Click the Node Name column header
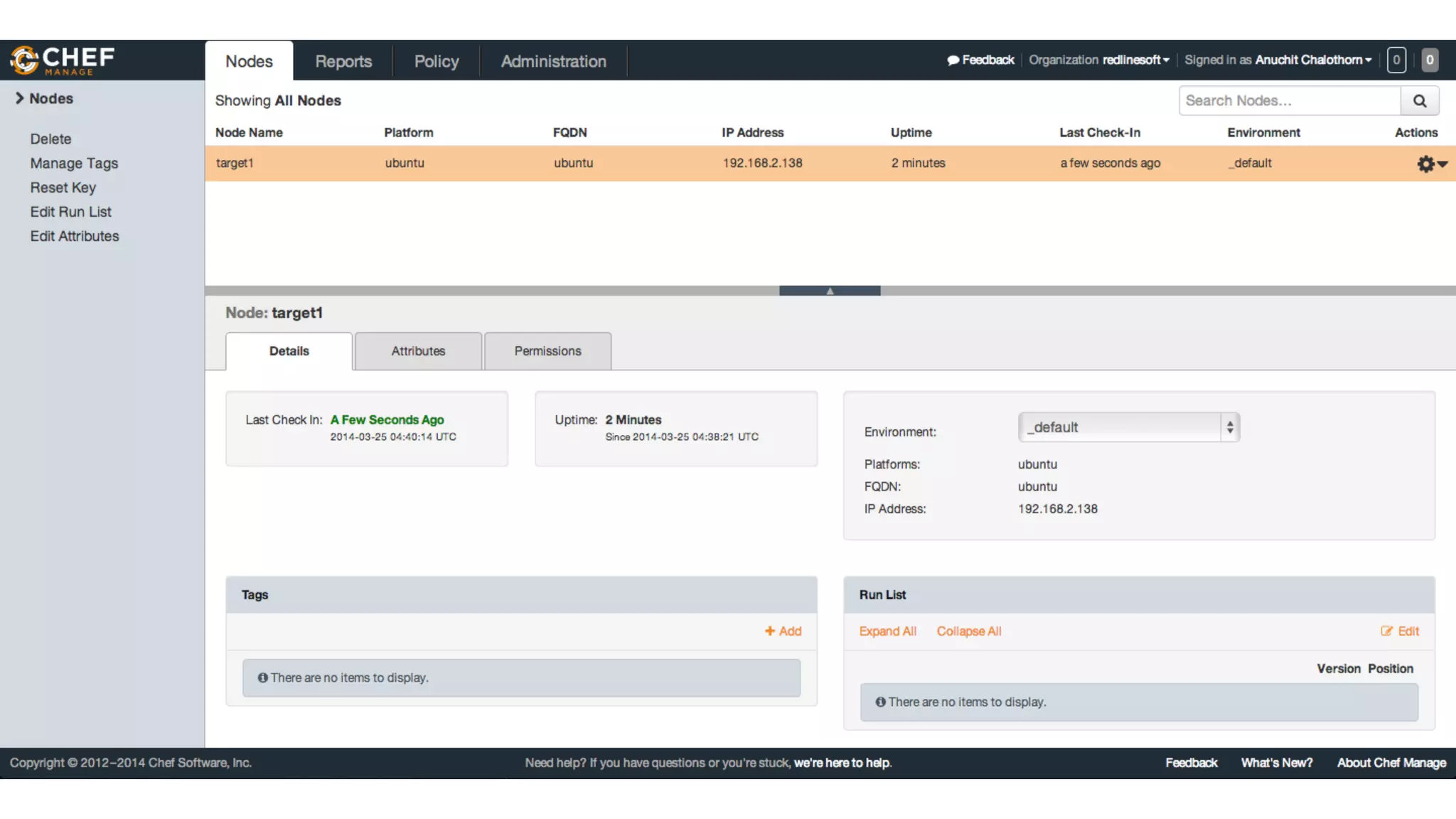 [x=249, y=132]
